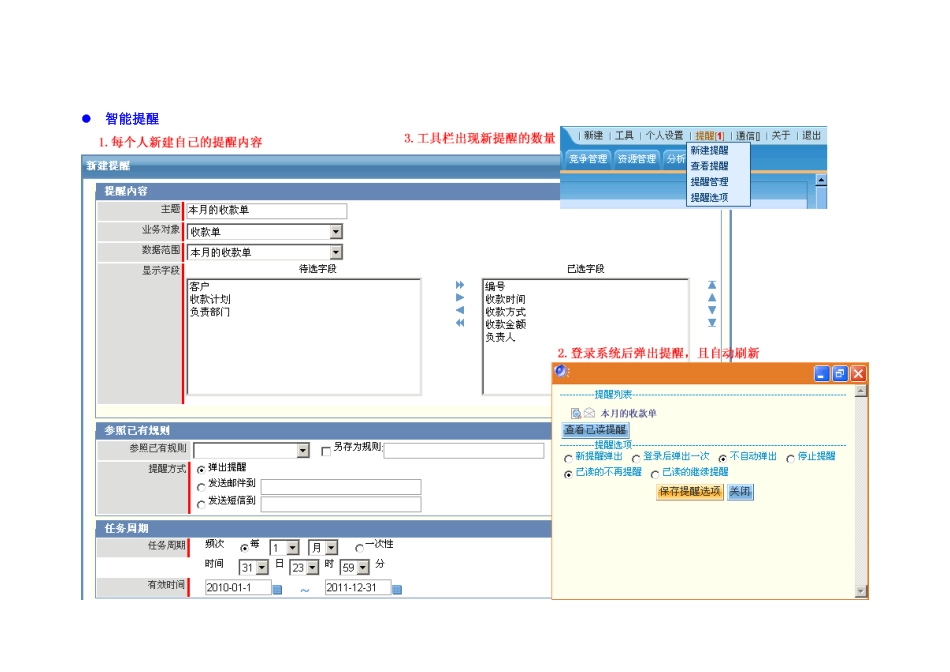Image resolution: width=950 pixels, height=672 pixels.
Task: Select 登录后弹出一次 option
Action: tap(636, 459)
